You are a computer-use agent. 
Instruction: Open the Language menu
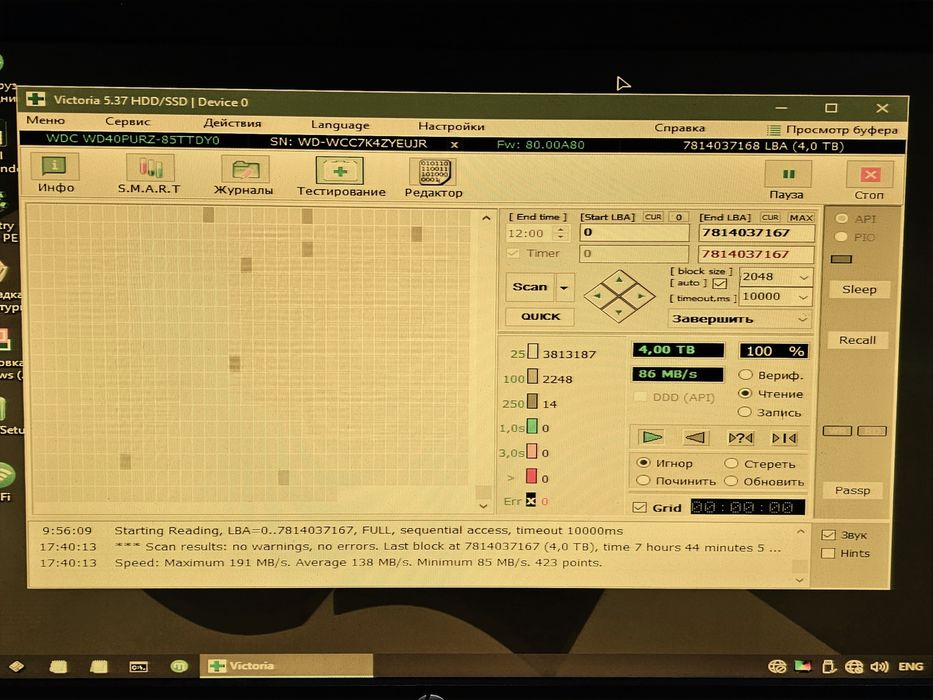[x=340, y=125]
